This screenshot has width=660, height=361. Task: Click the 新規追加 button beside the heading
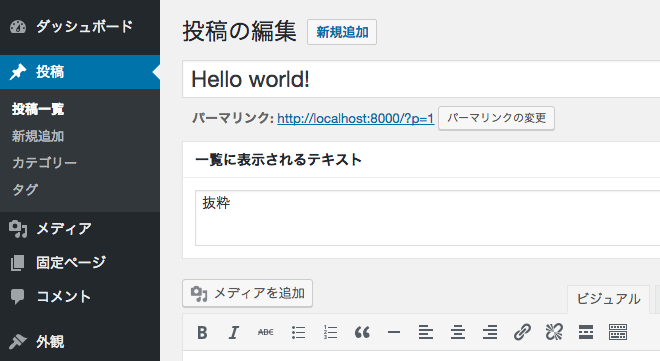coord(342,32)
